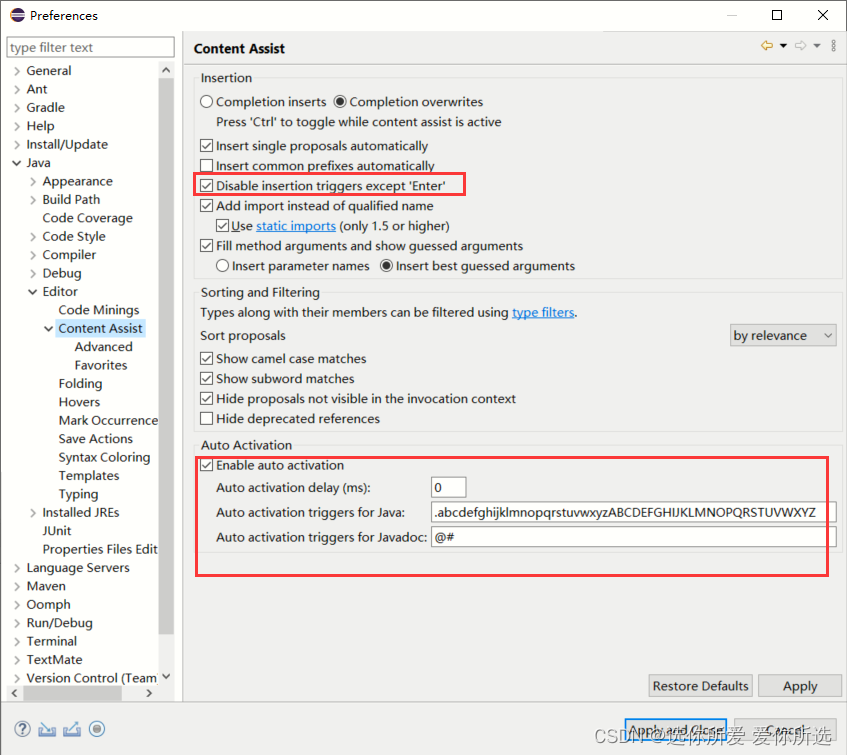This screenshot has width=847, height=755.
Task: Select the Typing tree item
Action: pyautogui.click(x=78, y=494)
